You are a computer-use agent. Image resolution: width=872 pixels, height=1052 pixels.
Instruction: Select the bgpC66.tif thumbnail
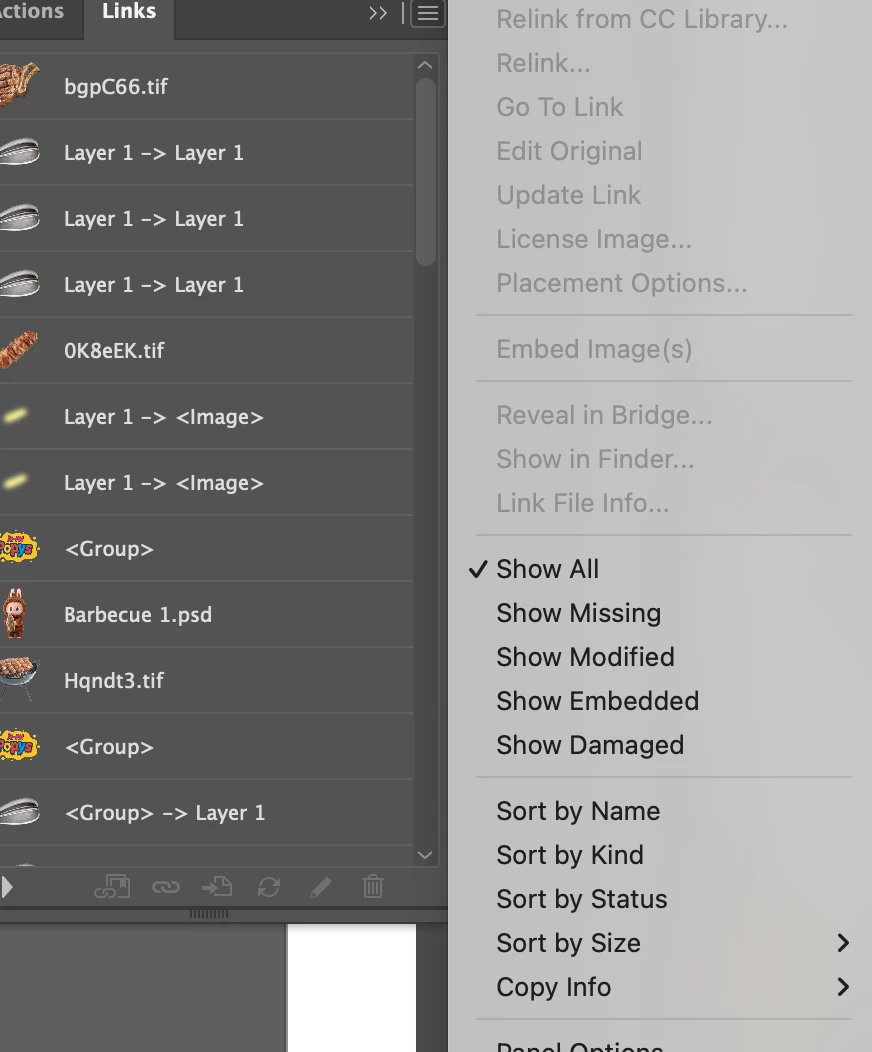19,85
